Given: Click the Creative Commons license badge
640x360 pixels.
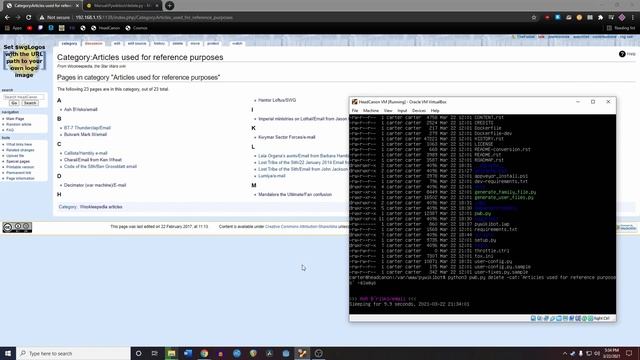Looking at the screenshot, I should click(17, 227).
